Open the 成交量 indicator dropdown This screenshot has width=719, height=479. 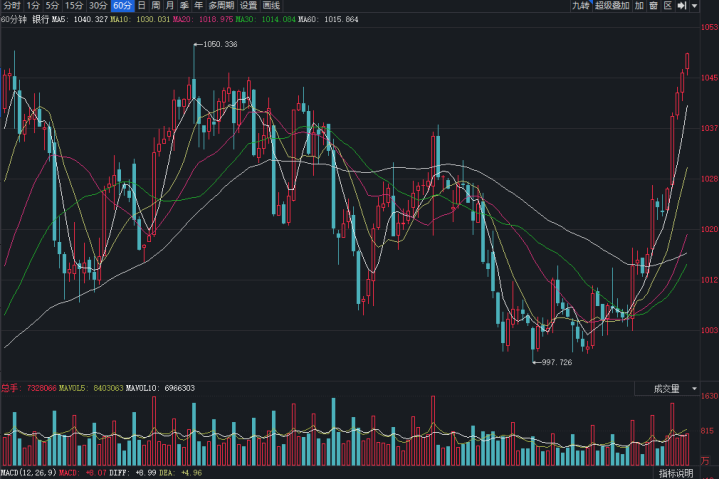676,388
